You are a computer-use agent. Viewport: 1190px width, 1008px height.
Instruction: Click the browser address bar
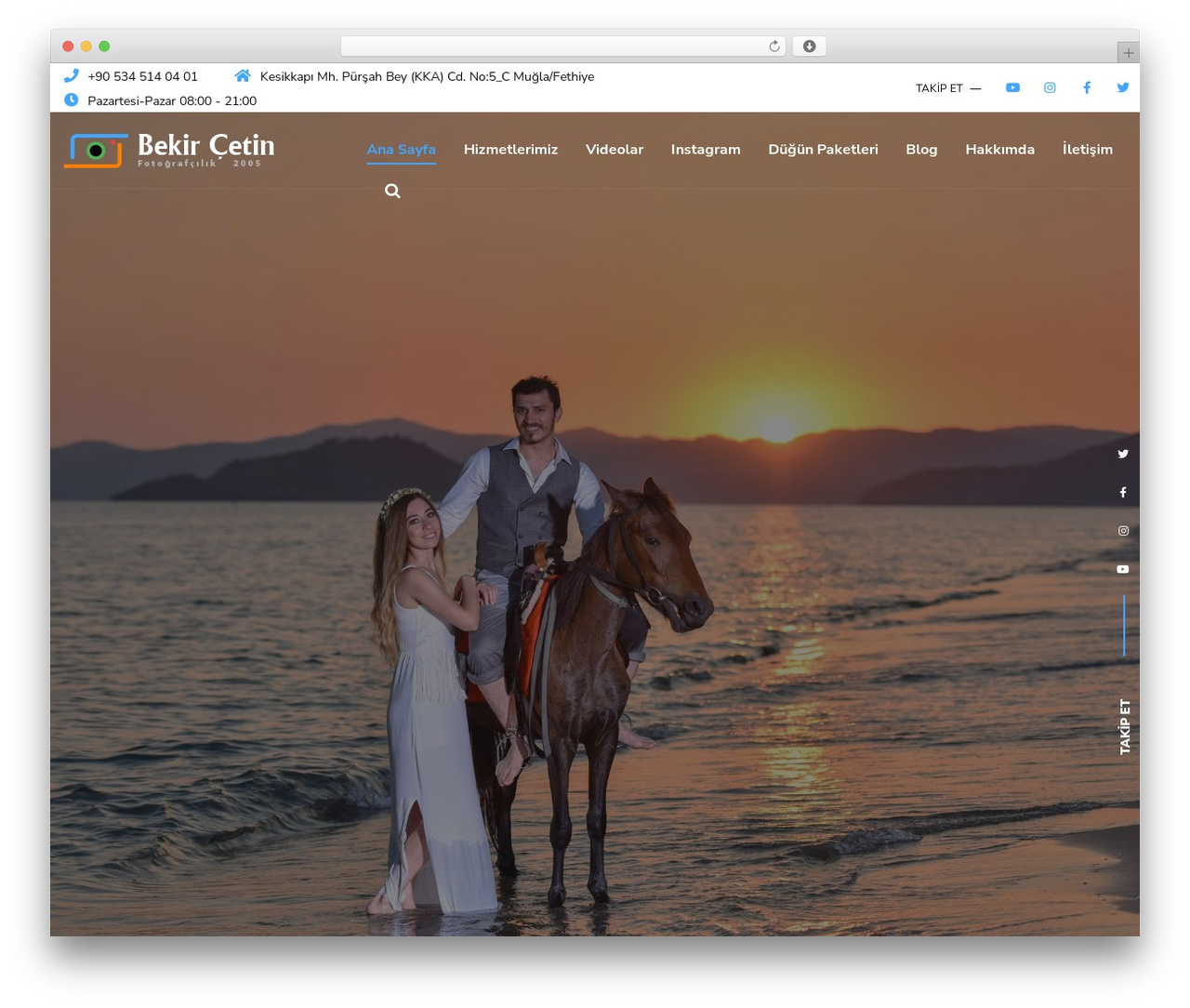[562, 46]
